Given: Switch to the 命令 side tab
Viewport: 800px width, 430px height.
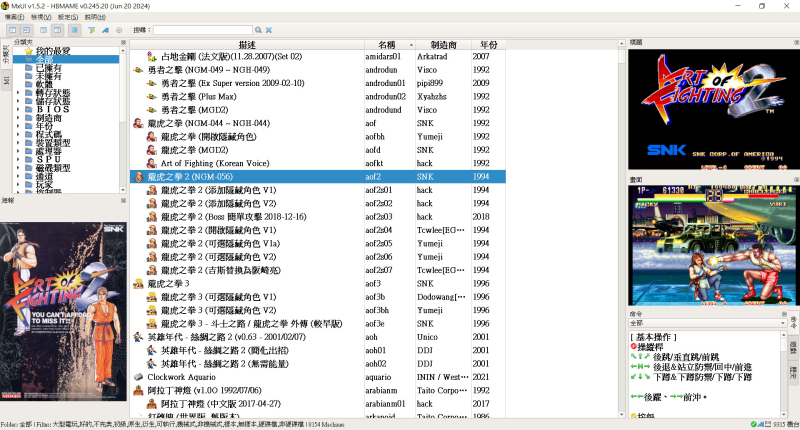Looking at the screenshot, I should click(x=793, y=322).
